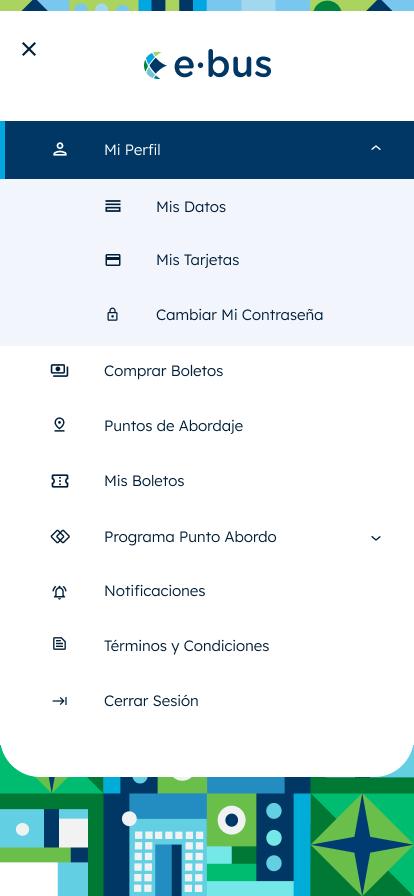Click the diamond icon for Programa Punto Abordo
This screenshot has width=414, height=896.
[60, 537]
